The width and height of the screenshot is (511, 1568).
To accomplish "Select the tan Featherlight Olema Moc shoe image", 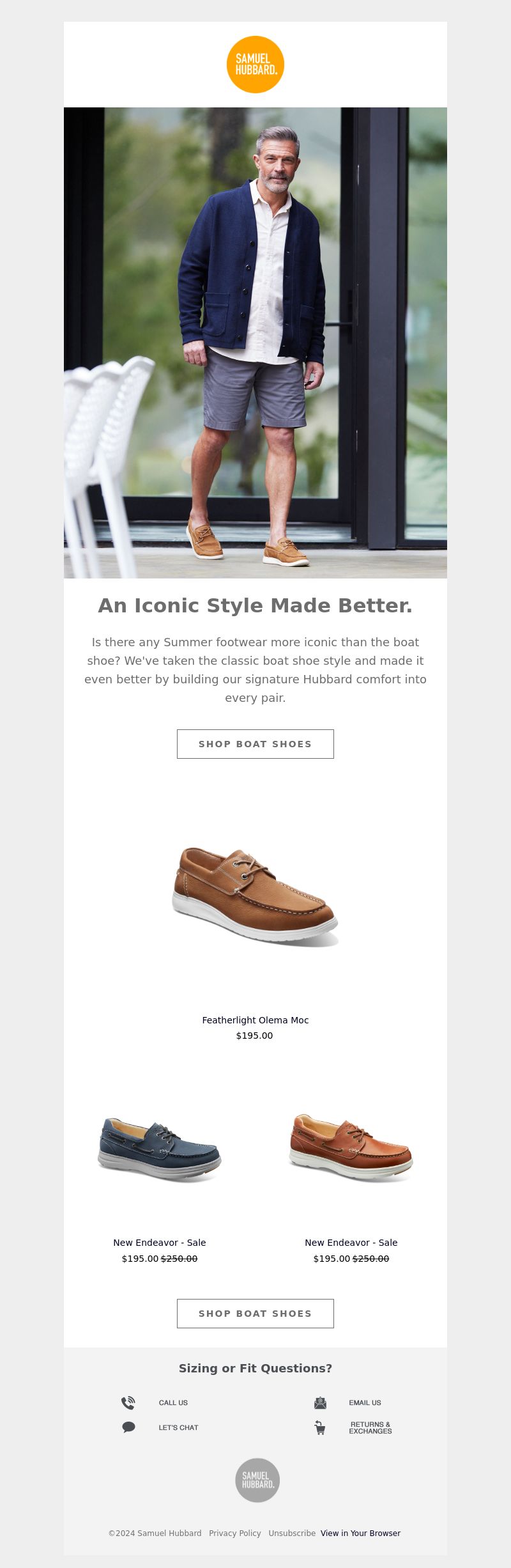I will (256, 896).
